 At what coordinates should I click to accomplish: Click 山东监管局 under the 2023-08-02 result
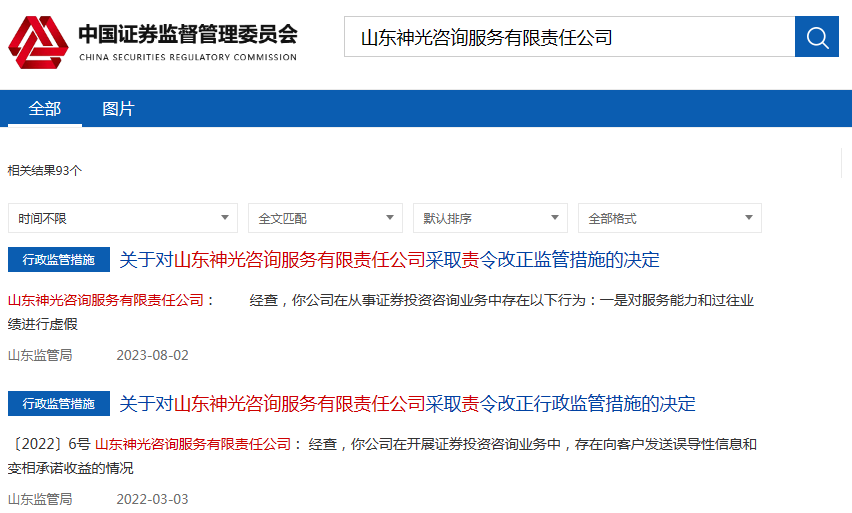(x=40, y=355)
